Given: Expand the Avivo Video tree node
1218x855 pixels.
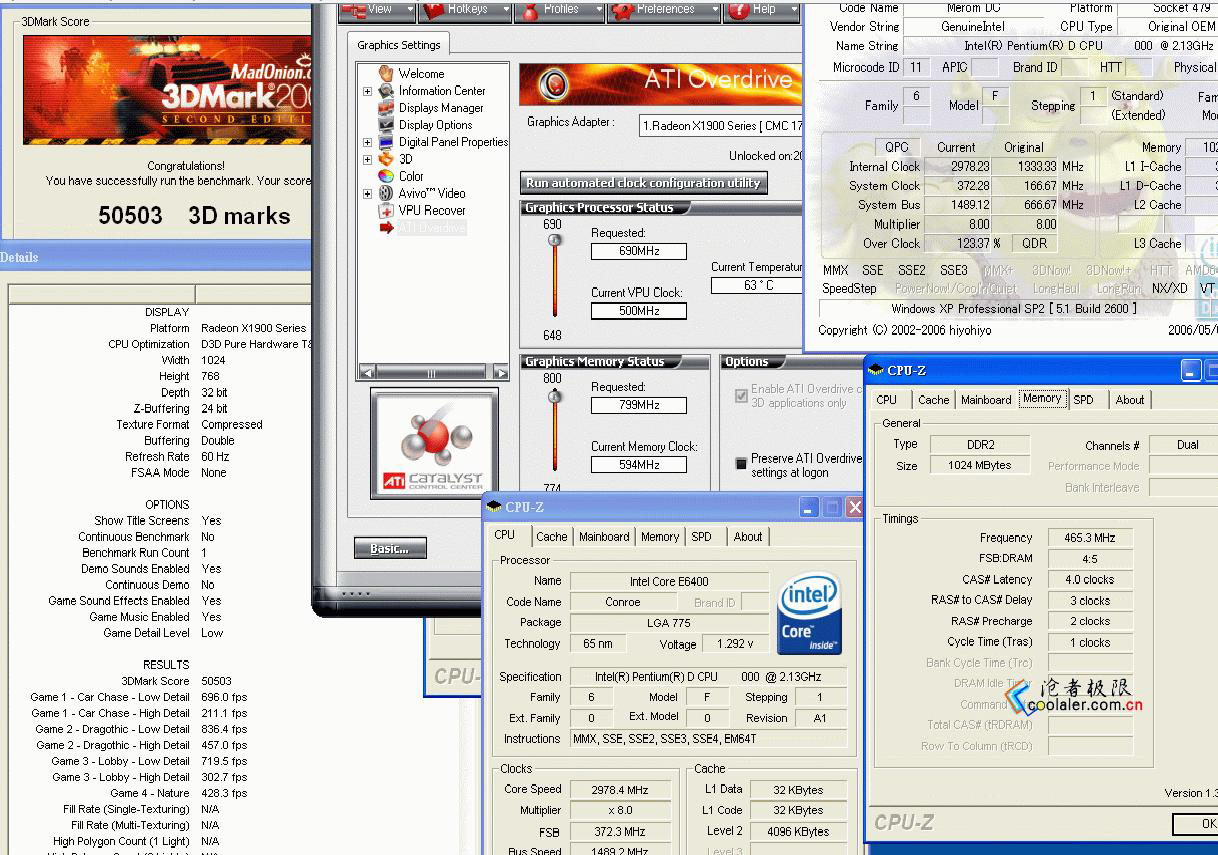Looking at the screenshot, I should [x=367, y=193].
